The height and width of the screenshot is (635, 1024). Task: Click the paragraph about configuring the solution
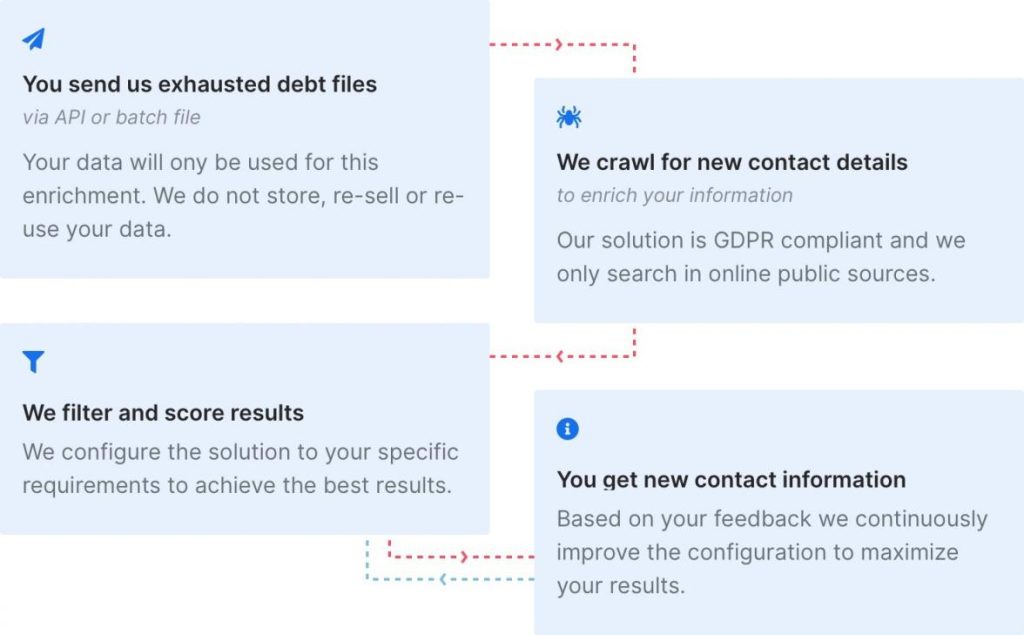tap(241, 468)
